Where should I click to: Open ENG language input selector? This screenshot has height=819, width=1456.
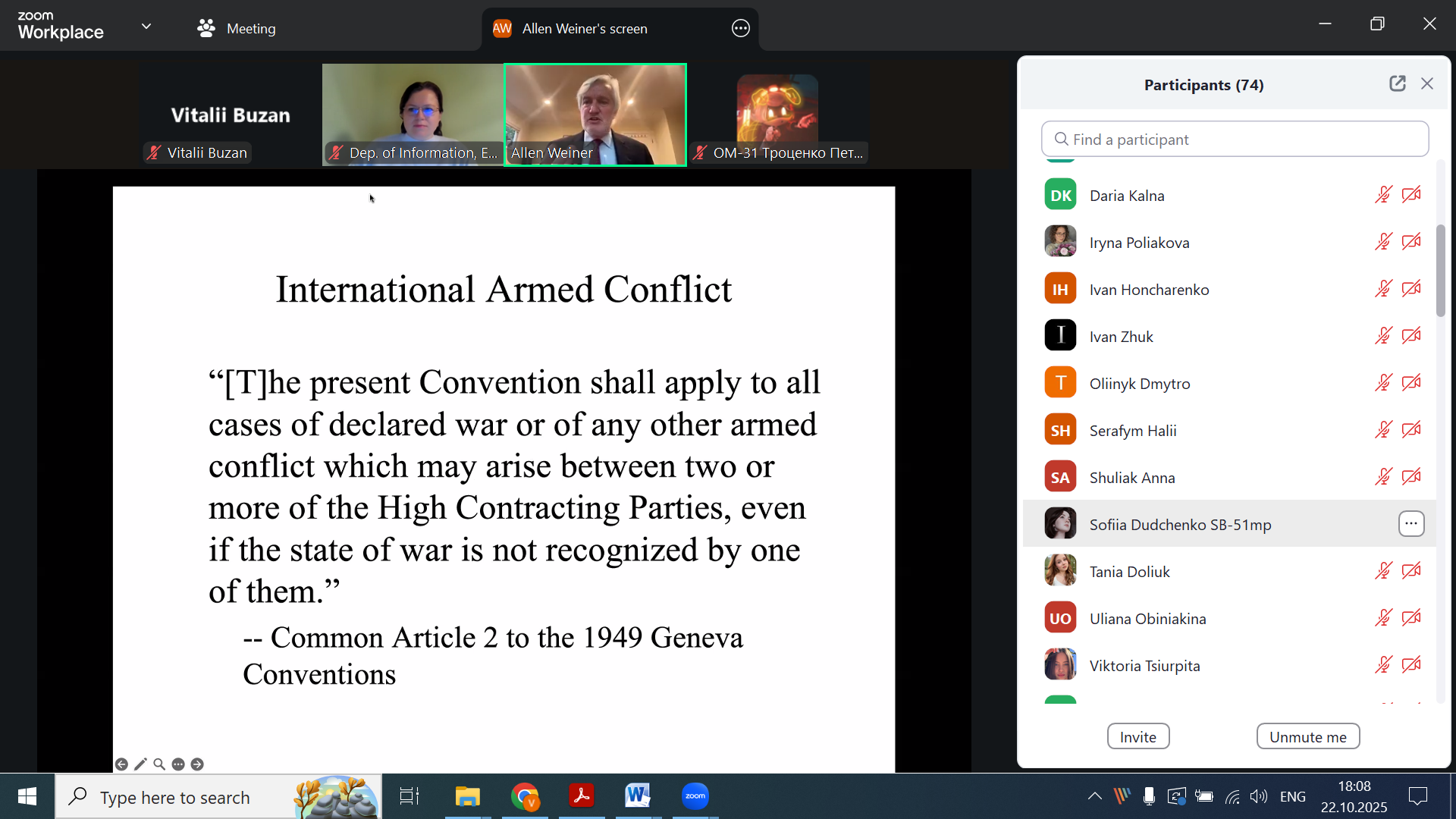pos(1293,796)
